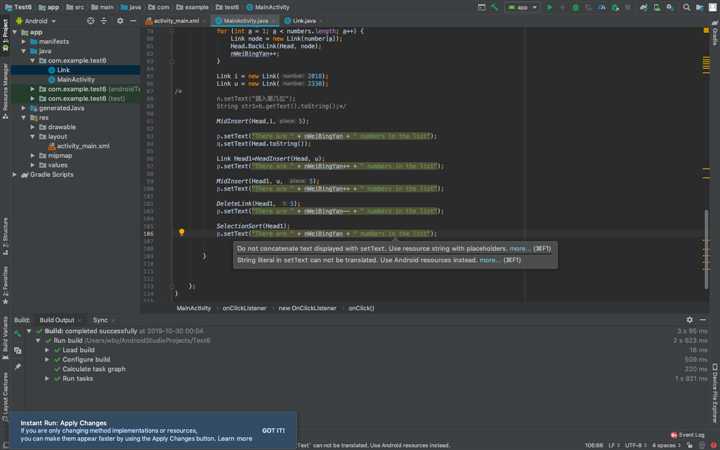This screenshot has width=720, height=450.
Task: Open the Structure side tool tab
Action: (x=5, y=237)
